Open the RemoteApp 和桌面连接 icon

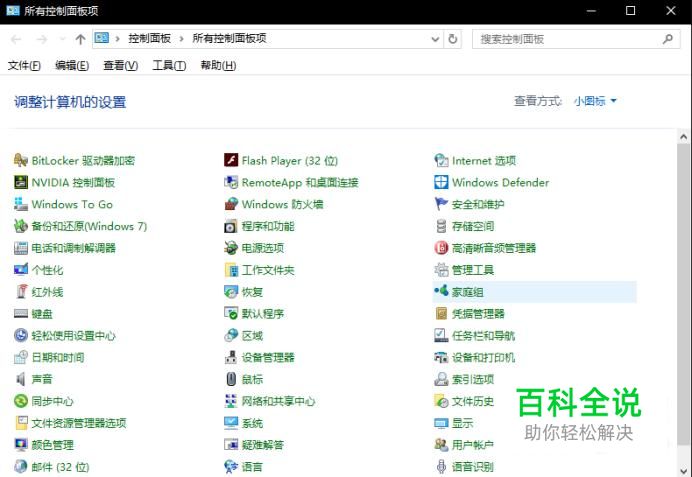(x=231, y=182)
